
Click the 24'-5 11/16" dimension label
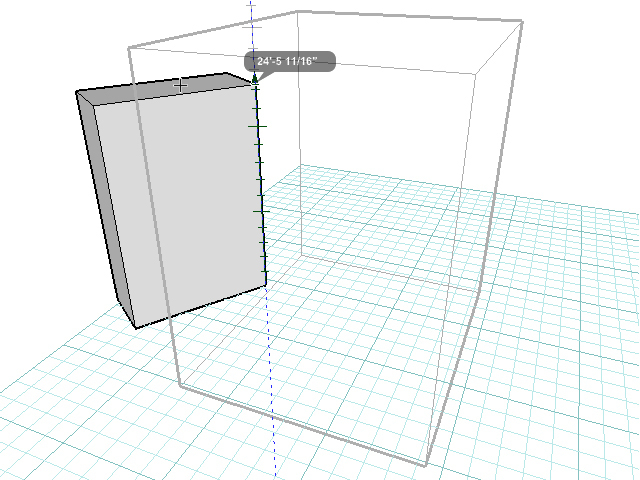[x=290, y=61]
